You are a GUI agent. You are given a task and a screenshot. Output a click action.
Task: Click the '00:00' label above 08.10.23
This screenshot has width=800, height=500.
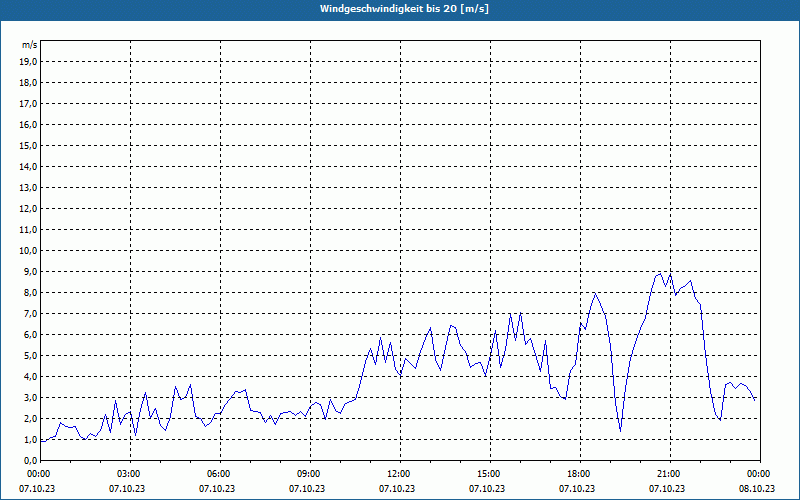pos(760,474)
